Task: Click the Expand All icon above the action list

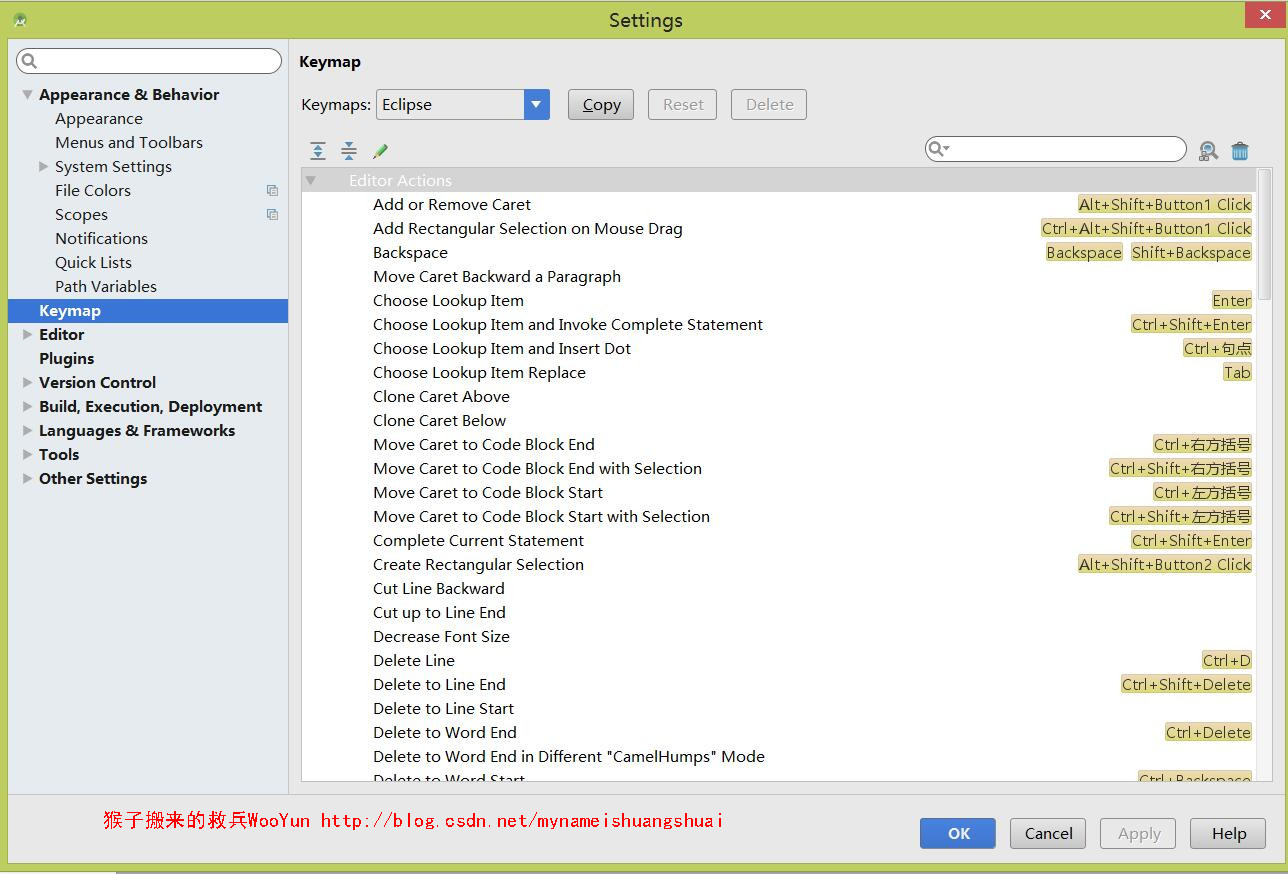Action: click(x=318, y=151)
